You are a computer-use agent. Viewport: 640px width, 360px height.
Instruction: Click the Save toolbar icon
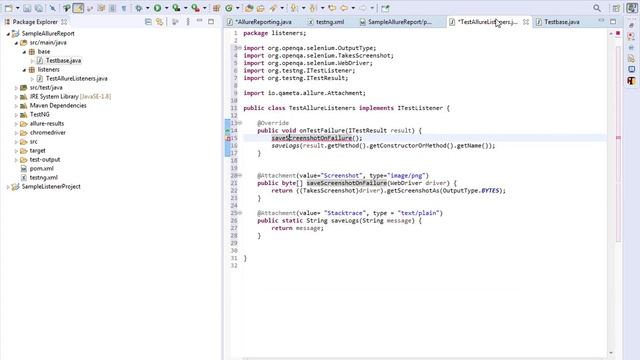coord(27,8)
